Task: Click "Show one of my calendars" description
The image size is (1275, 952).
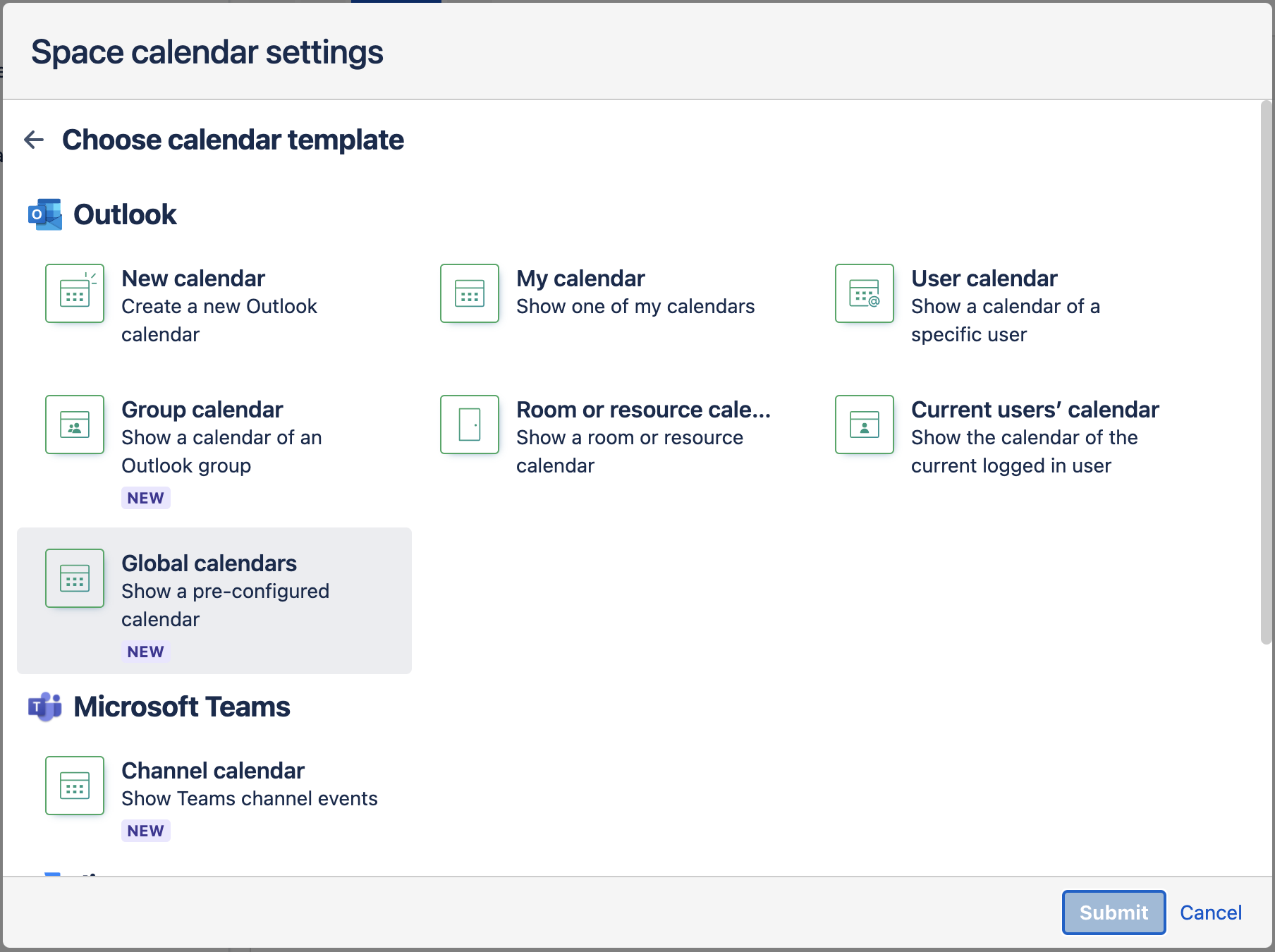Action: pos(635,307)
